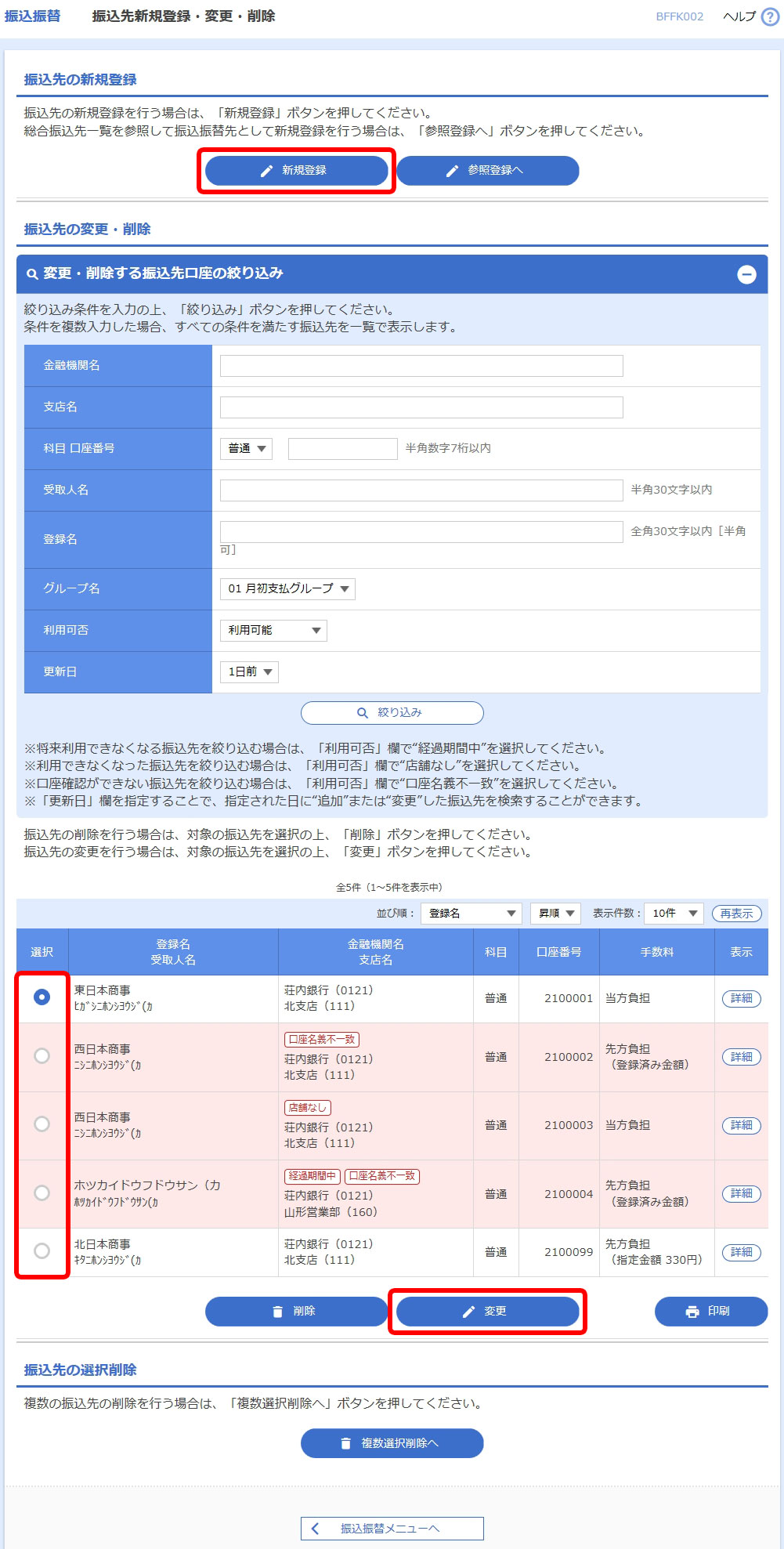Click the 経過期間中 status badge
The width and height of the screenshot is (784, 1549).
click(313, 1175)
